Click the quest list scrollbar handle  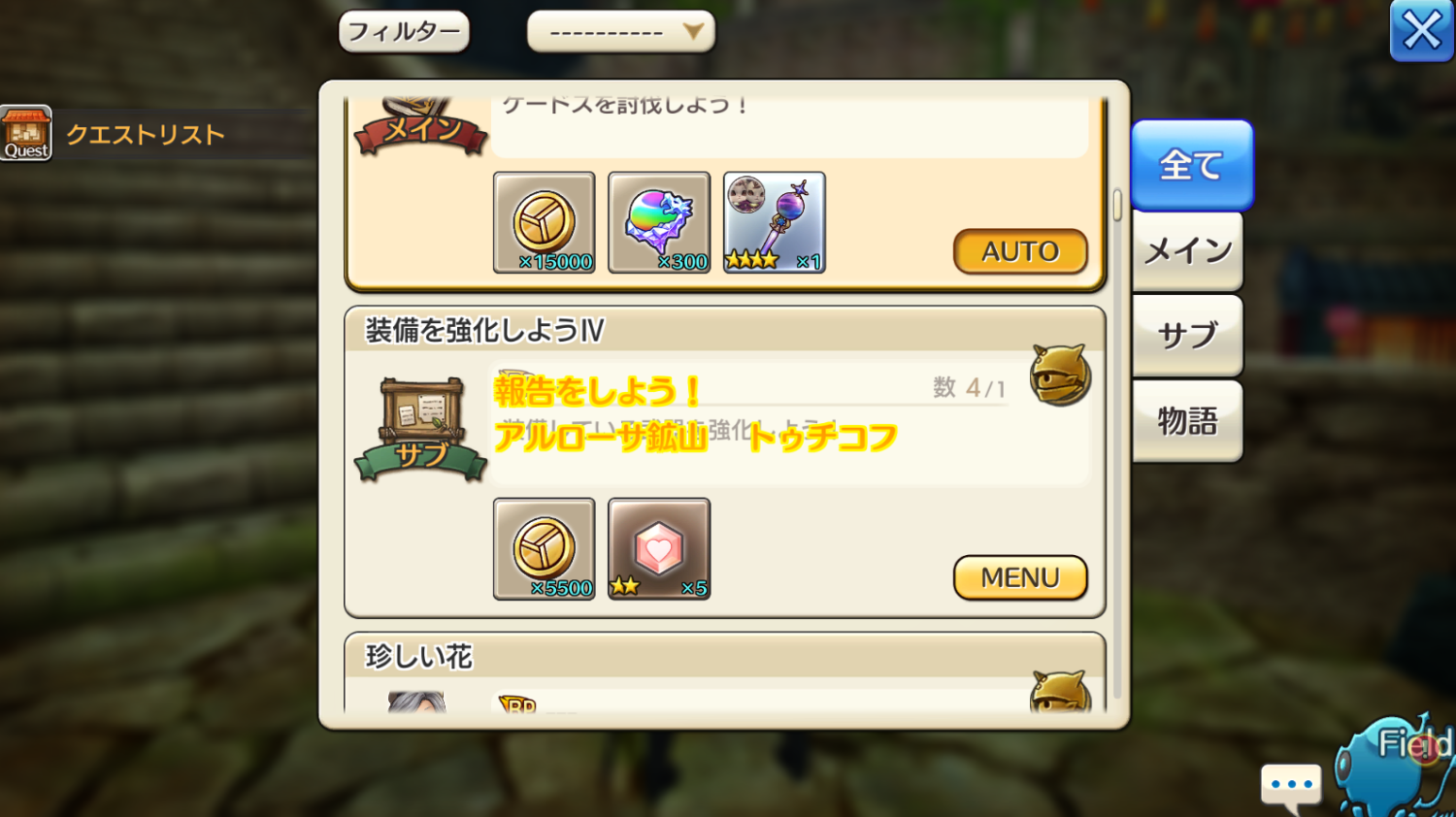1117,204
